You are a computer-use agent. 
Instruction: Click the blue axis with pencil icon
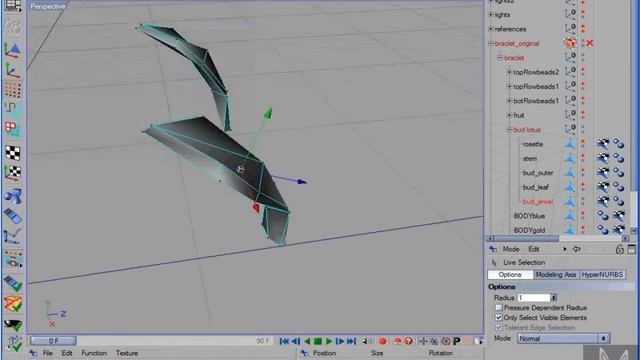(x=13, y=236)
